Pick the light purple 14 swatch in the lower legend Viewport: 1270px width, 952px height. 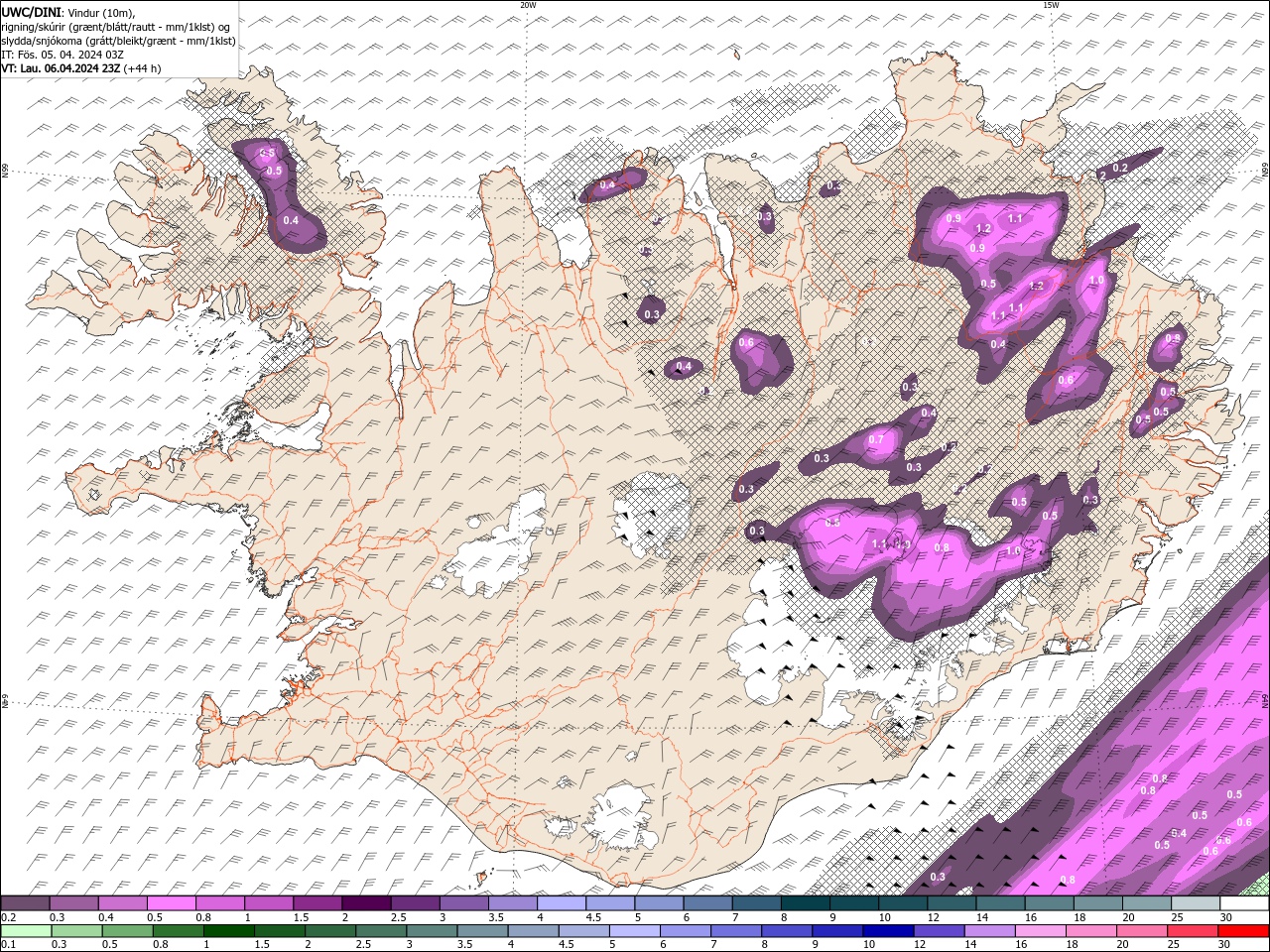(989, 931)
